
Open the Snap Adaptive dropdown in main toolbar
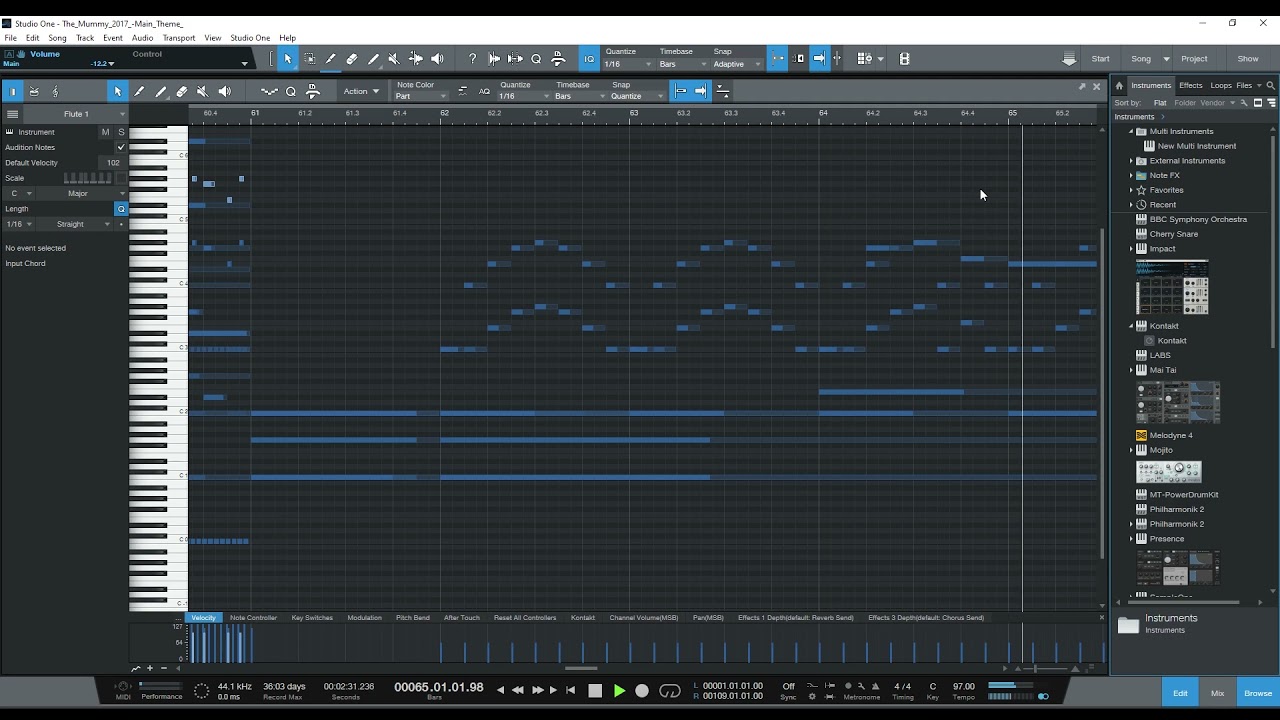[736, 64]
